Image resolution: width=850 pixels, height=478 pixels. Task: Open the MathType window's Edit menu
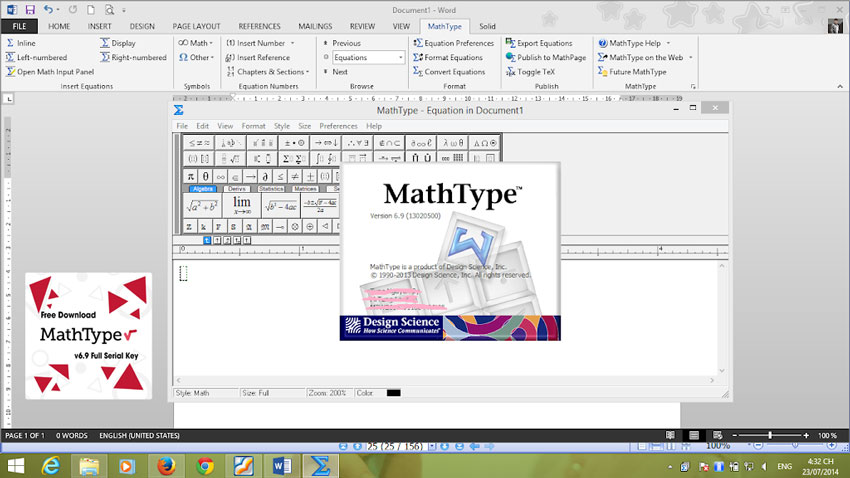202,126
